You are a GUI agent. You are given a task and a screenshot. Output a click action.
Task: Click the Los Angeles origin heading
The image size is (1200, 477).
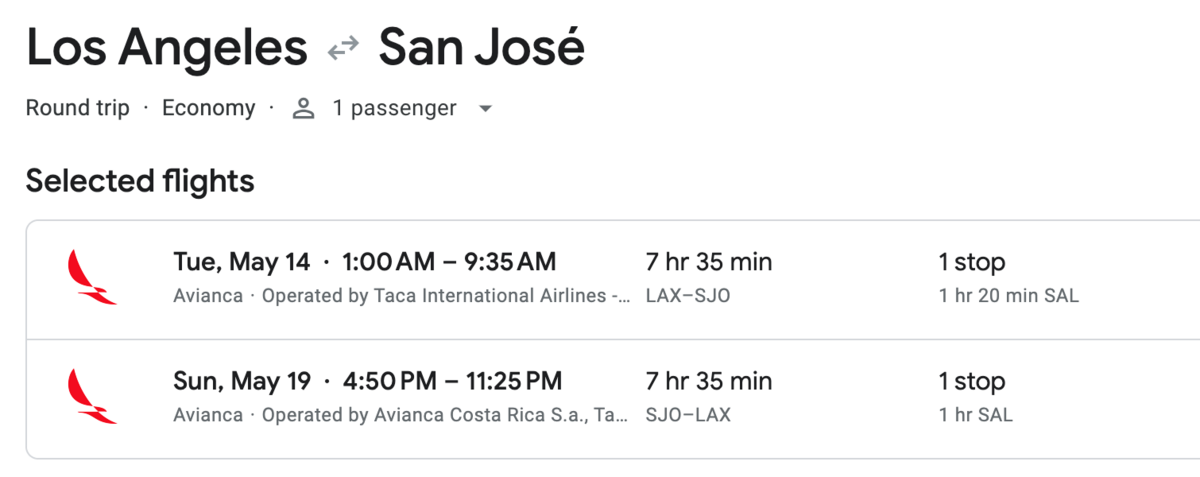point(167,48)
